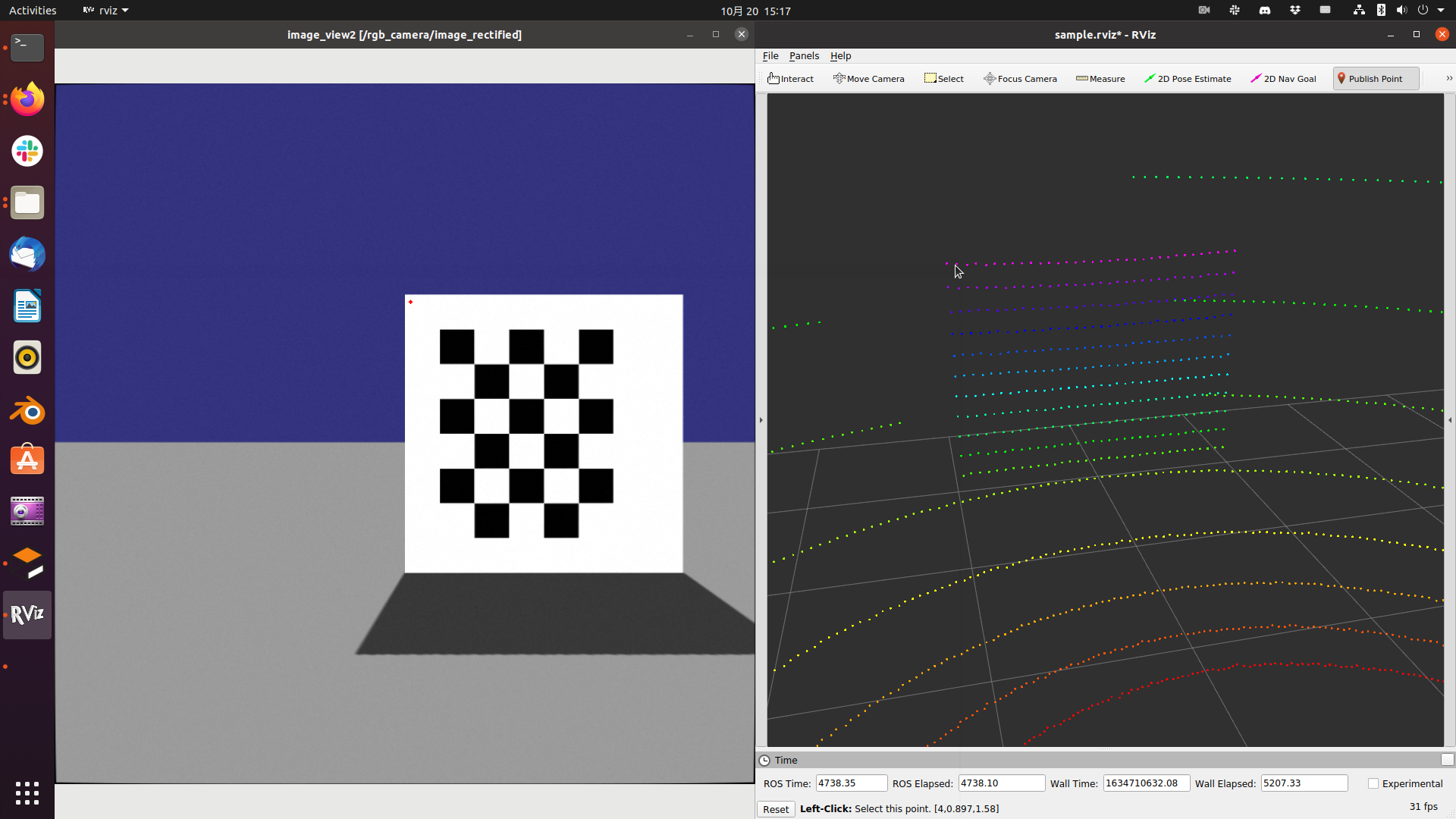The image size is (1456, 819).
Task: Click the Focus Camera tool
Action: (1020, 78)
